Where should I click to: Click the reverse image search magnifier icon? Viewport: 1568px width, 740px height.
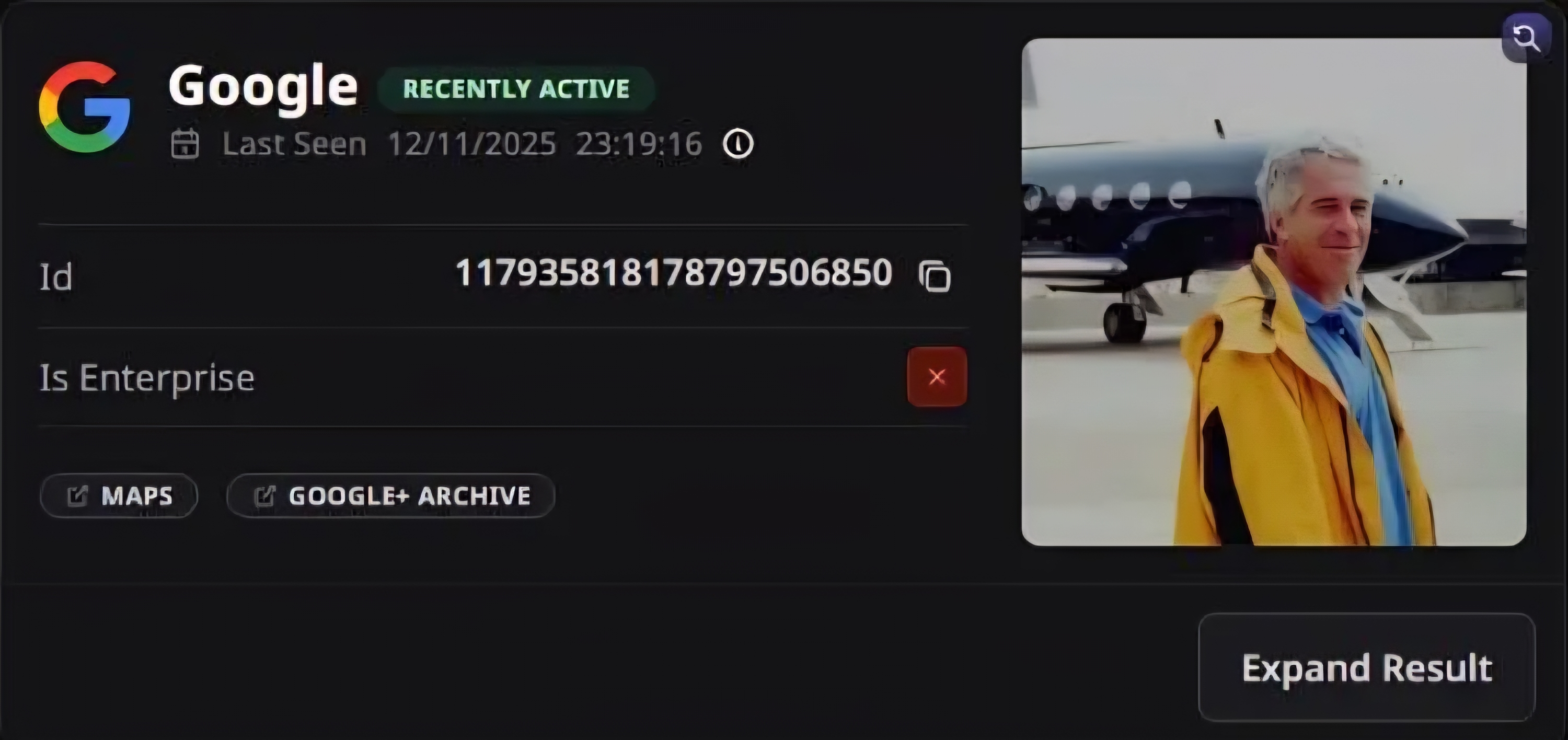(x=1527, y=38)
